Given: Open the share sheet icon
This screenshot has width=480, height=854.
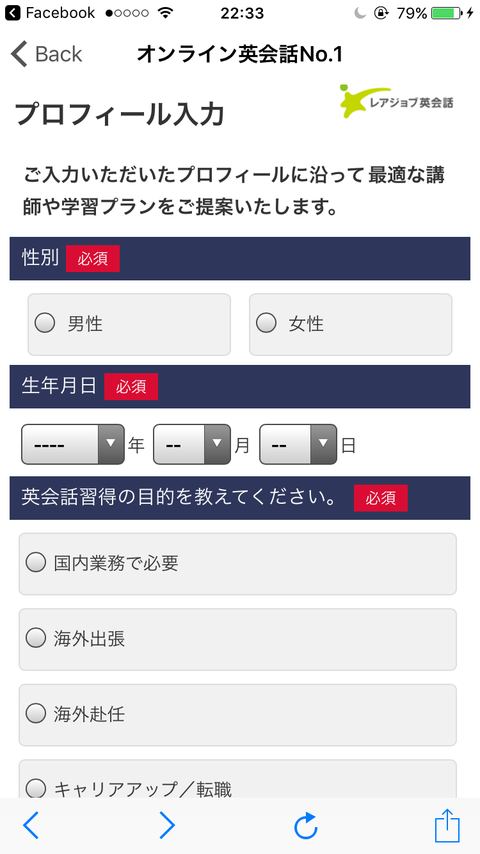Looking at the screenshot, I should click(447, 826).
